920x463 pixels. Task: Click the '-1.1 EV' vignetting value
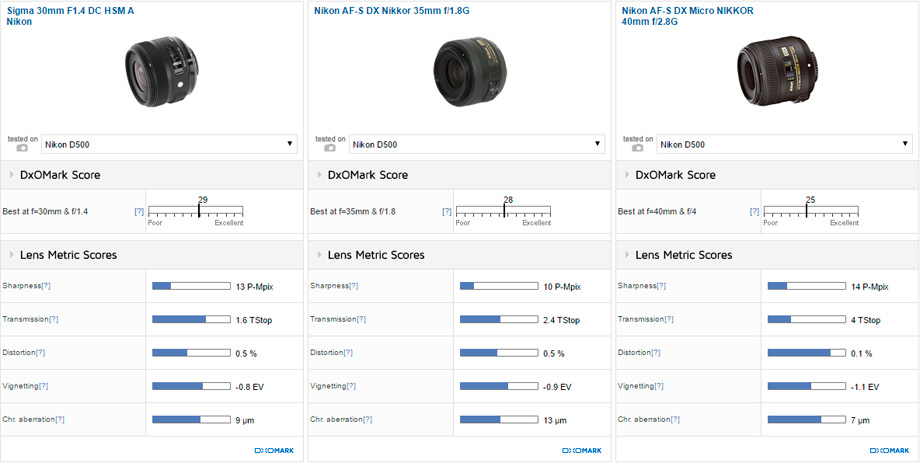coord(865,387)
